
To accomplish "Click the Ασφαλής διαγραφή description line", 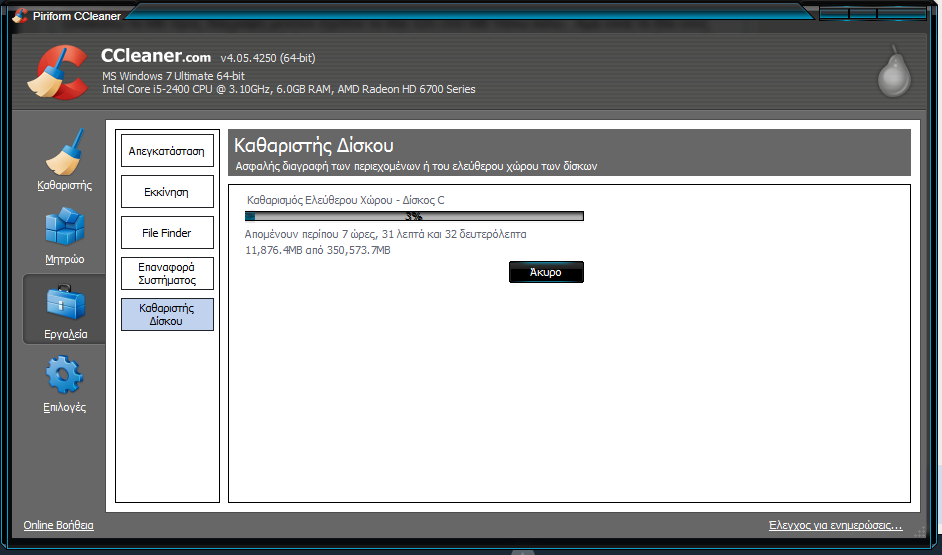I will tap(416, 166).
